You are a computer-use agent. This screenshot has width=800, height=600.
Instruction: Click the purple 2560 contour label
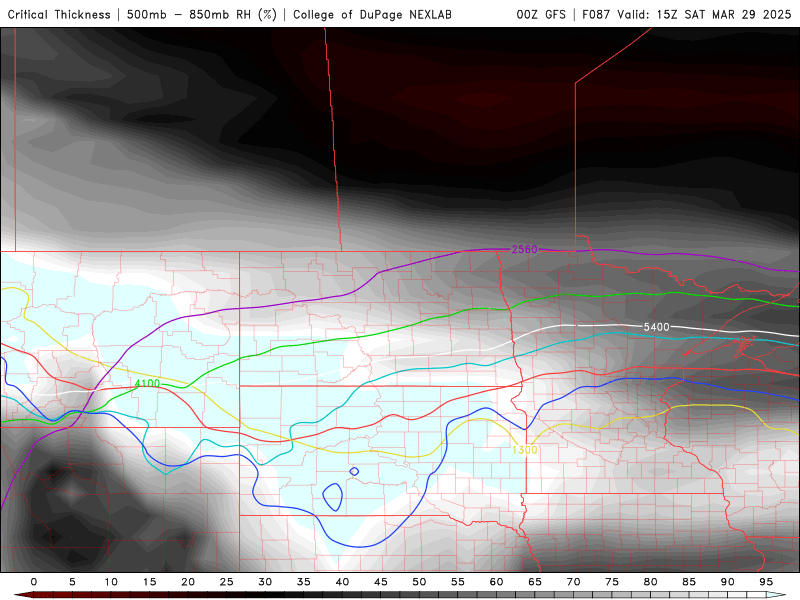(x=524, y=249)
